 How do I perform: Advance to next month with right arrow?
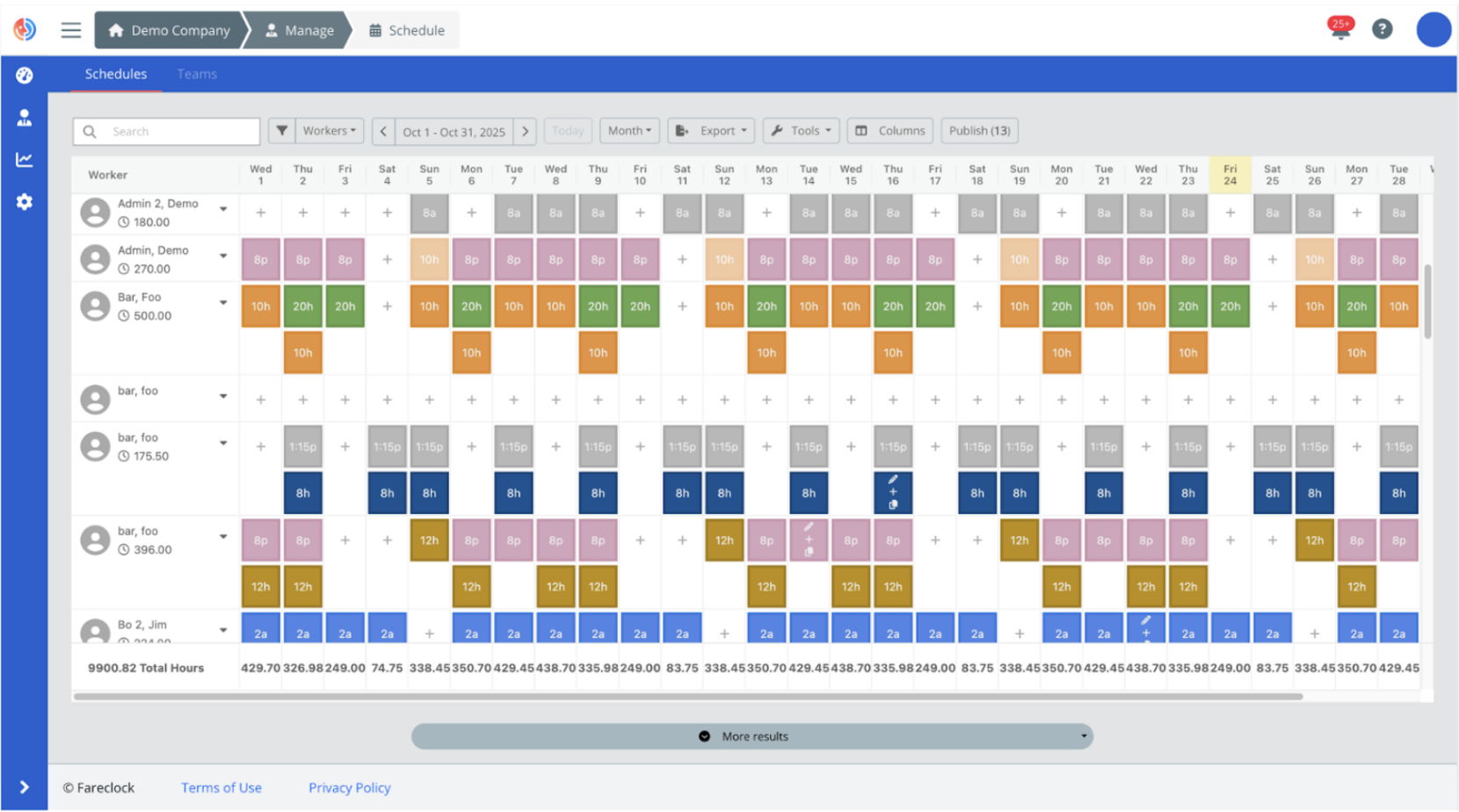click(525, 130)
